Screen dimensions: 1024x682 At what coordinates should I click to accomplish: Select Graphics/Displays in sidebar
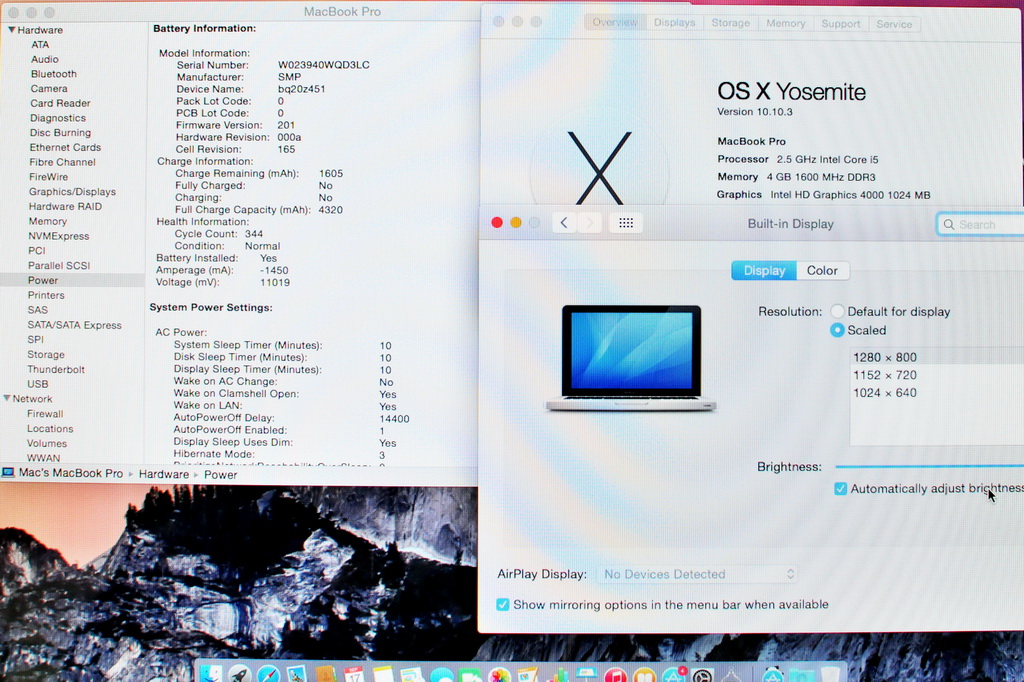coord(72,191)
